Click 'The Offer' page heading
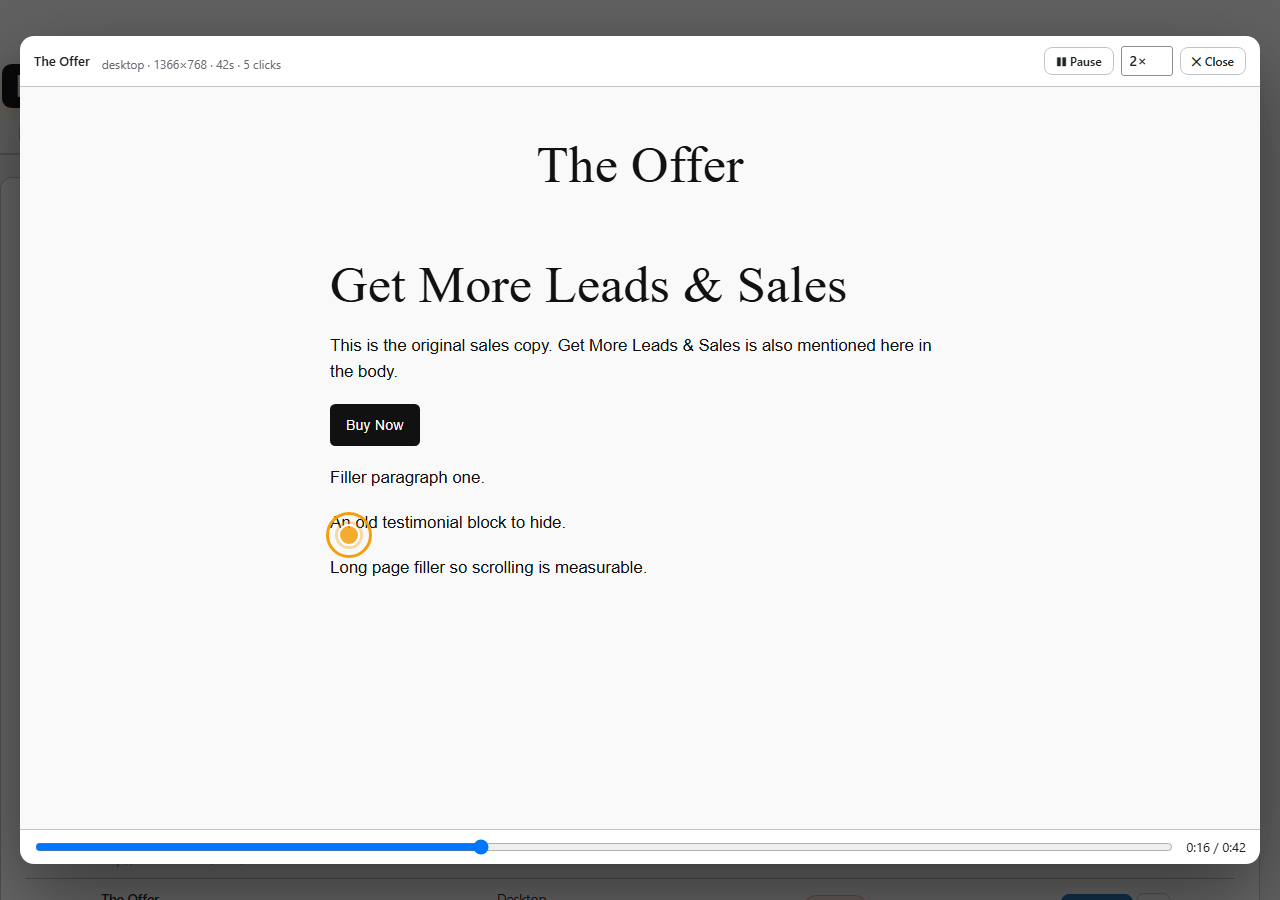The width and height of the screenshot is (1280, 900). (640, 165)
